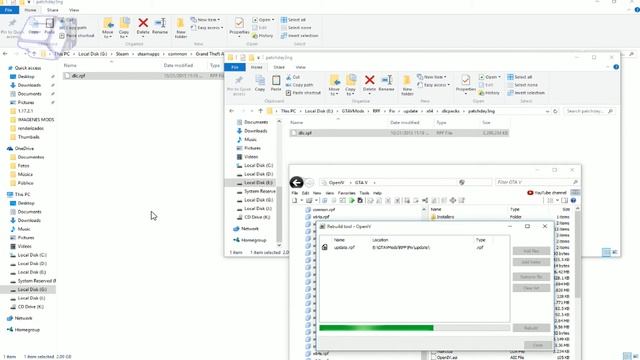Viewport: 640px width, 360px height.
Task: Click the help icon in the patchday3ng window ribbon
Action: point(616,67)
